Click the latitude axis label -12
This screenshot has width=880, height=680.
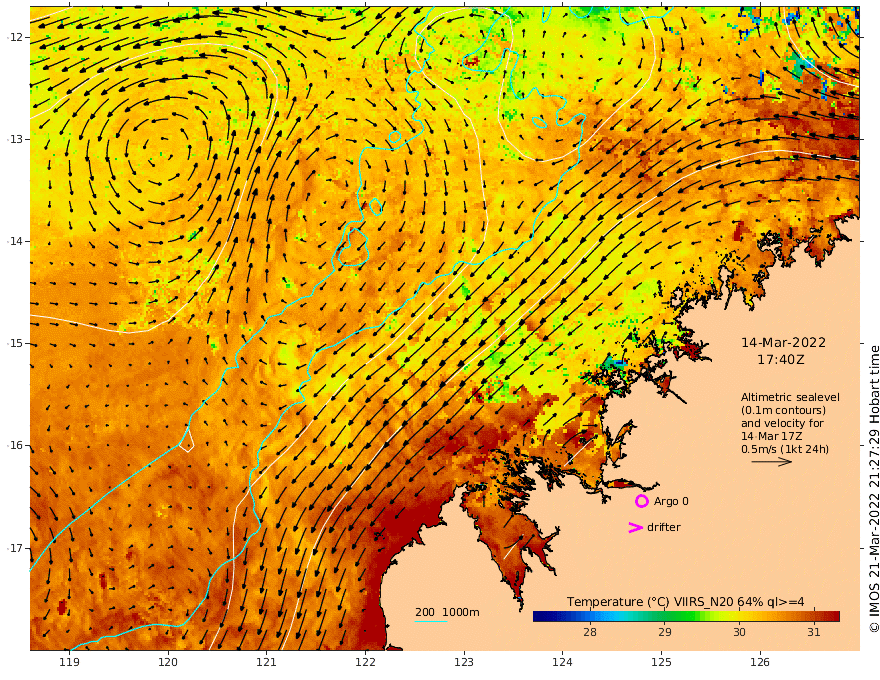tap(15, 37)
